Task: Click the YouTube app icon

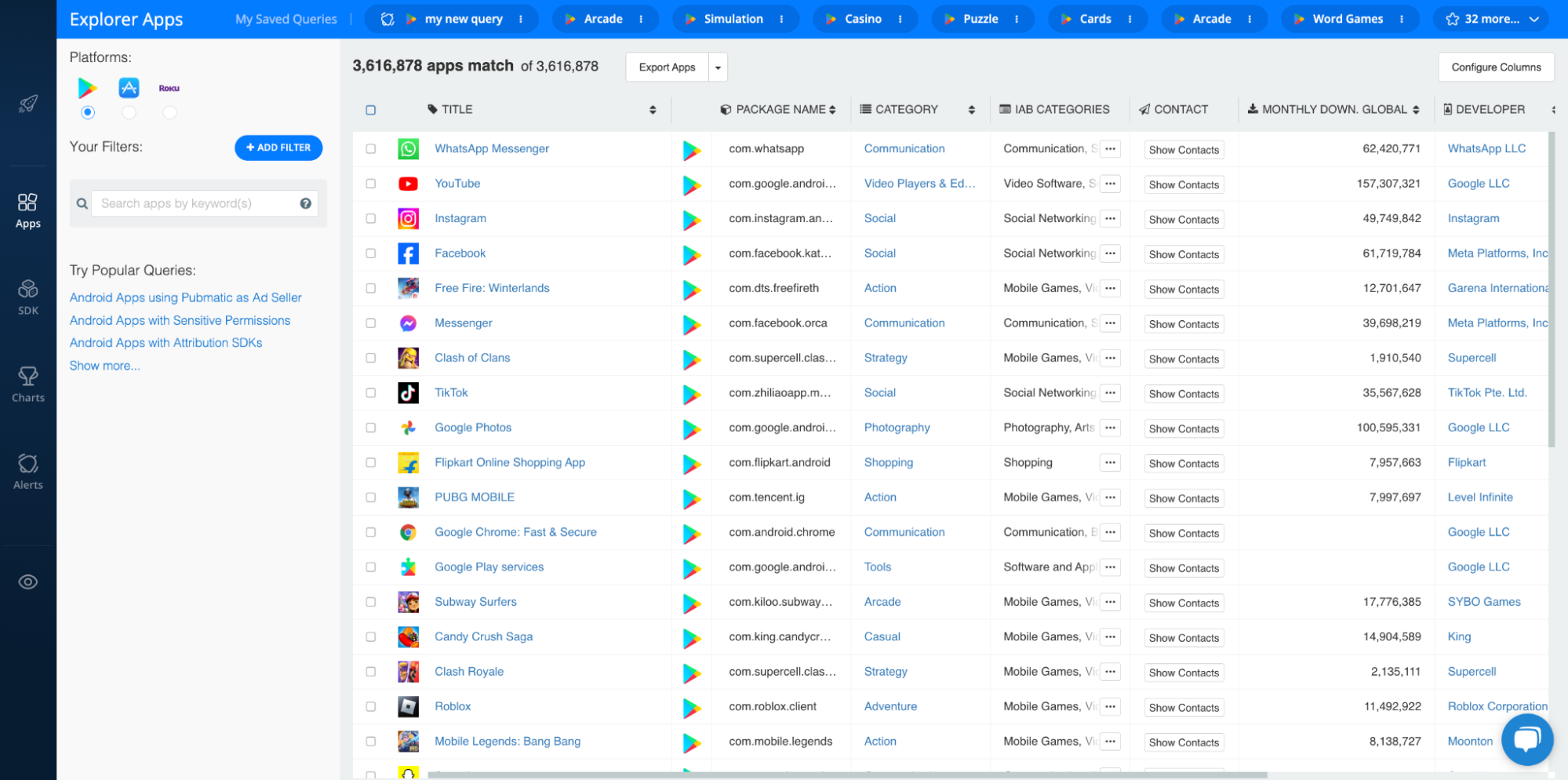Action: click(x=408, y=184)
